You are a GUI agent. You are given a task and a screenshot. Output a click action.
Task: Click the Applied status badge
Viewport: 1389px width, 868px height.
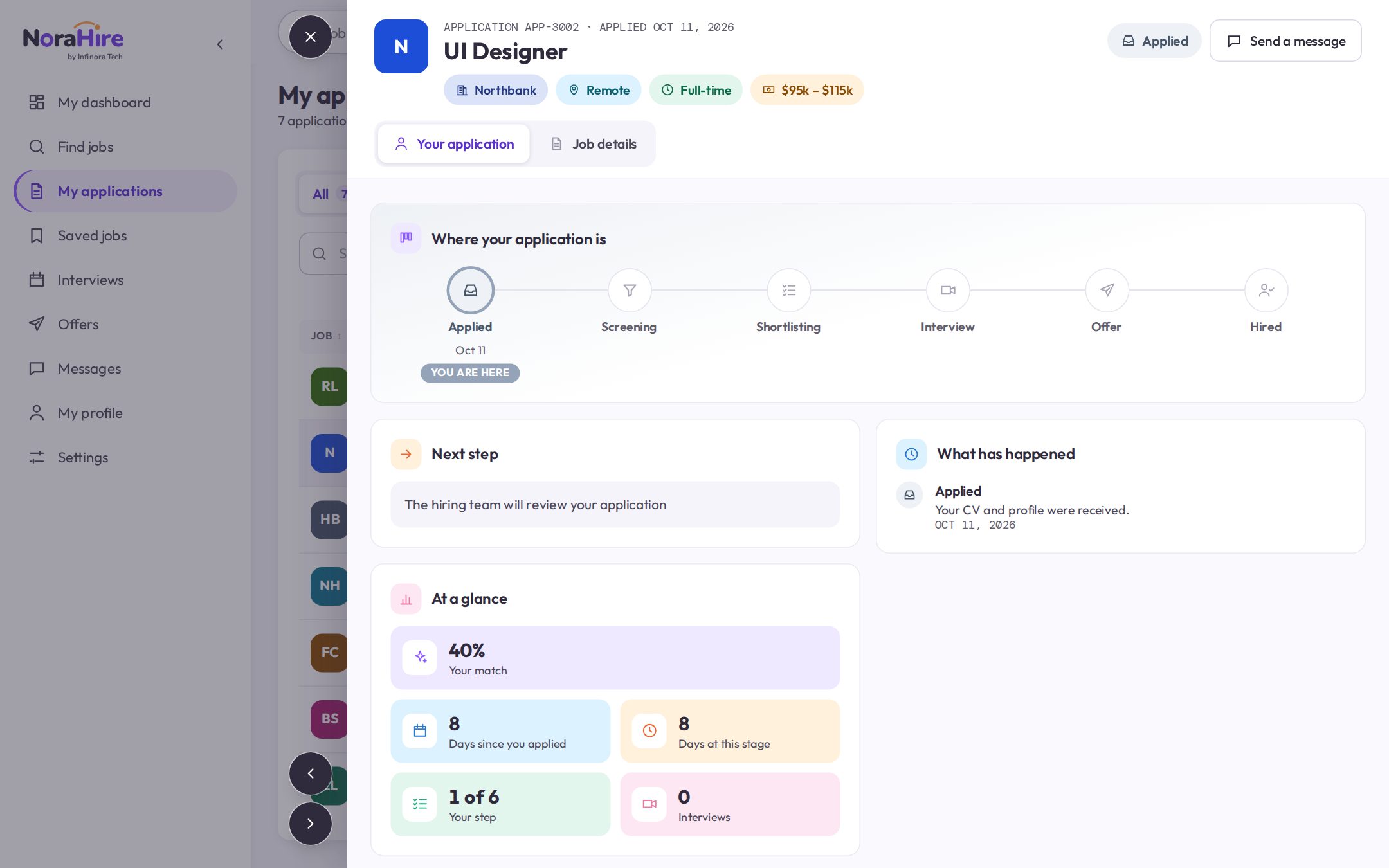[1154, 41]
